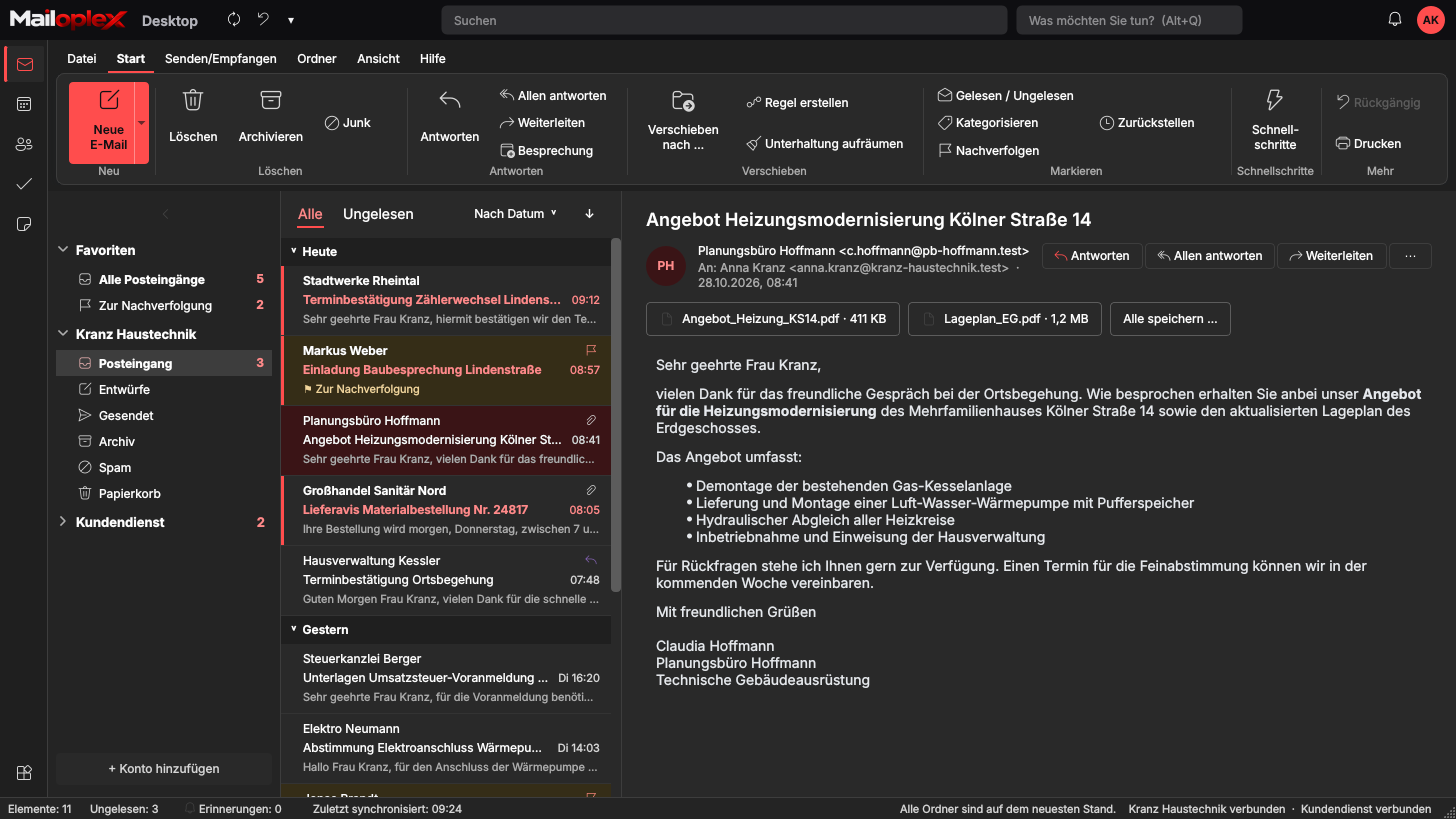The width and height of the screenshot is (1456, 819).
Task: Collapse the Heute message group
Action: tap(294, 252)
